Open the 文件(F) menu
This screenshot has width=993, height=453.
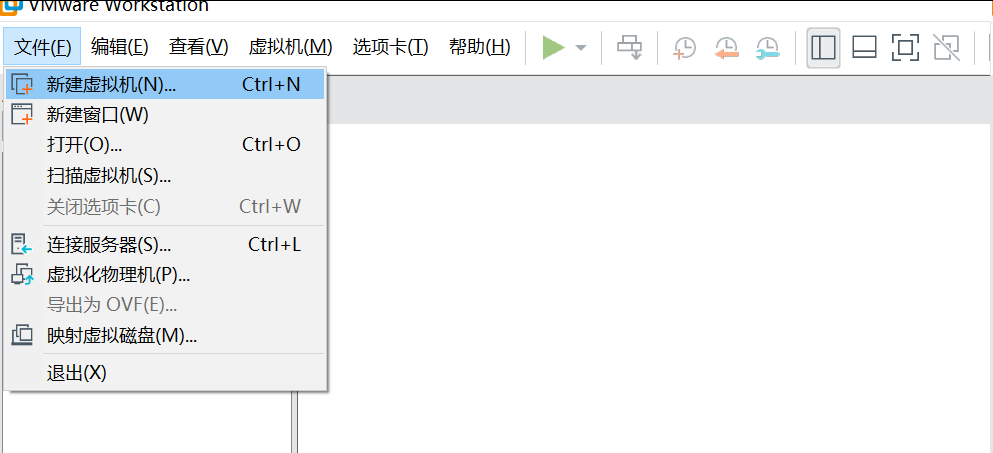(x=42, y=46)
